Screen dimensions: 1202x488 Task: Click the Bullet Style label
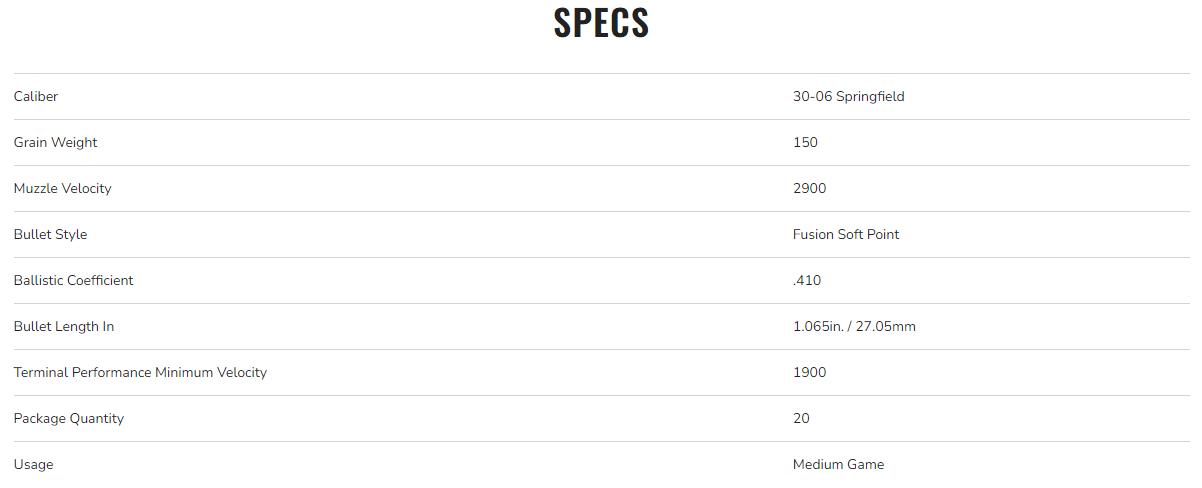tap(50, 235)
